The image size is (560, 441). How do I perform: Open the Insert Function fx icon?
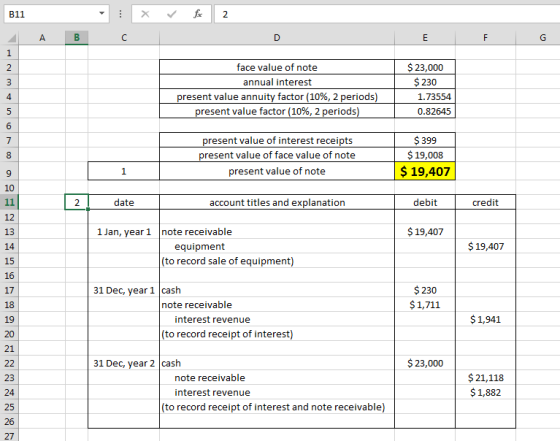pos(198,14)
